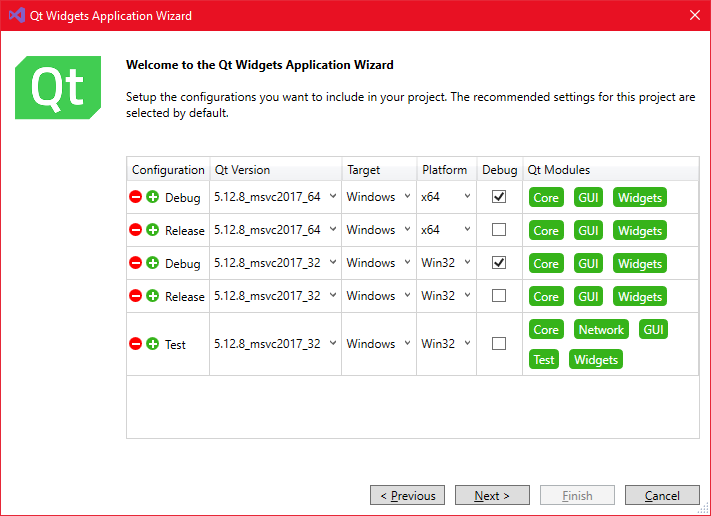Viewport: 711px width, 516px height.
Task: Open Qt Version dropdown for first Debug row
Action: click(x=332, y=197)
